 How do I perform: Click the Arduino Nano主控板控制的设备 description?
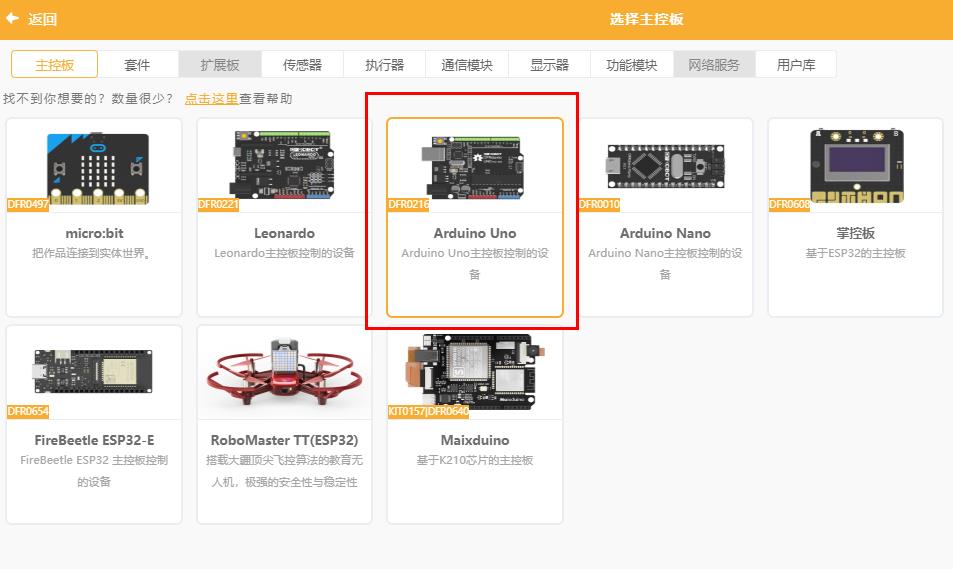click(666, 263)
